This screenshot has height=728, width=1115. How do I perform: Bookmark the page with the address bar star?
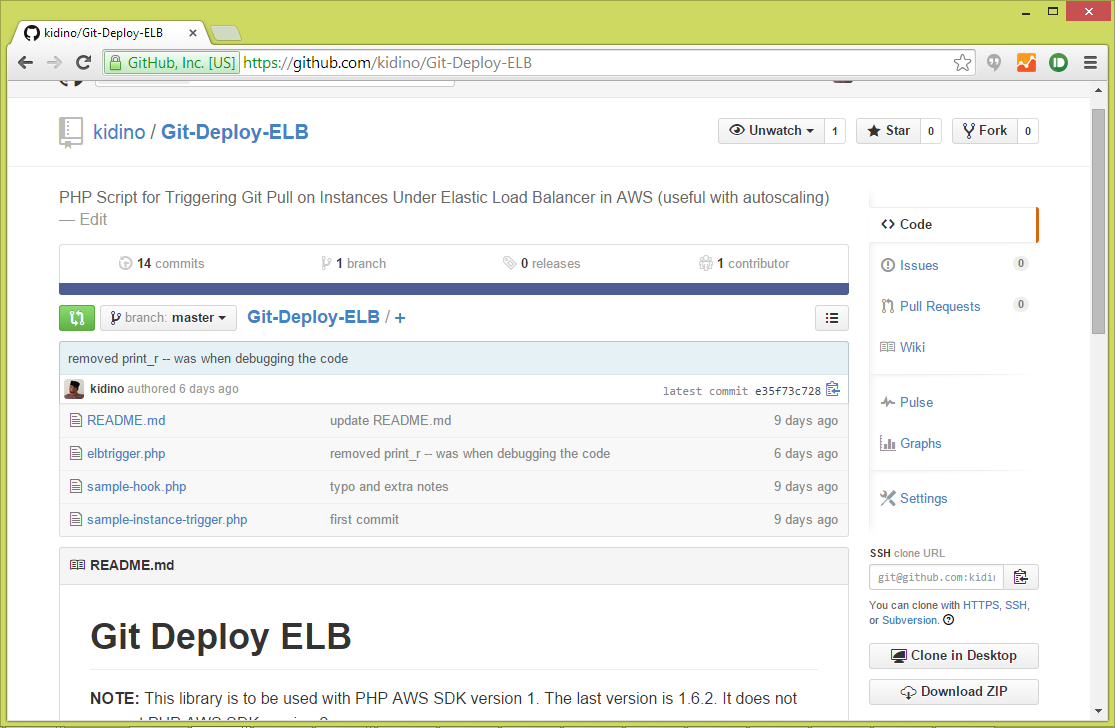962,62
